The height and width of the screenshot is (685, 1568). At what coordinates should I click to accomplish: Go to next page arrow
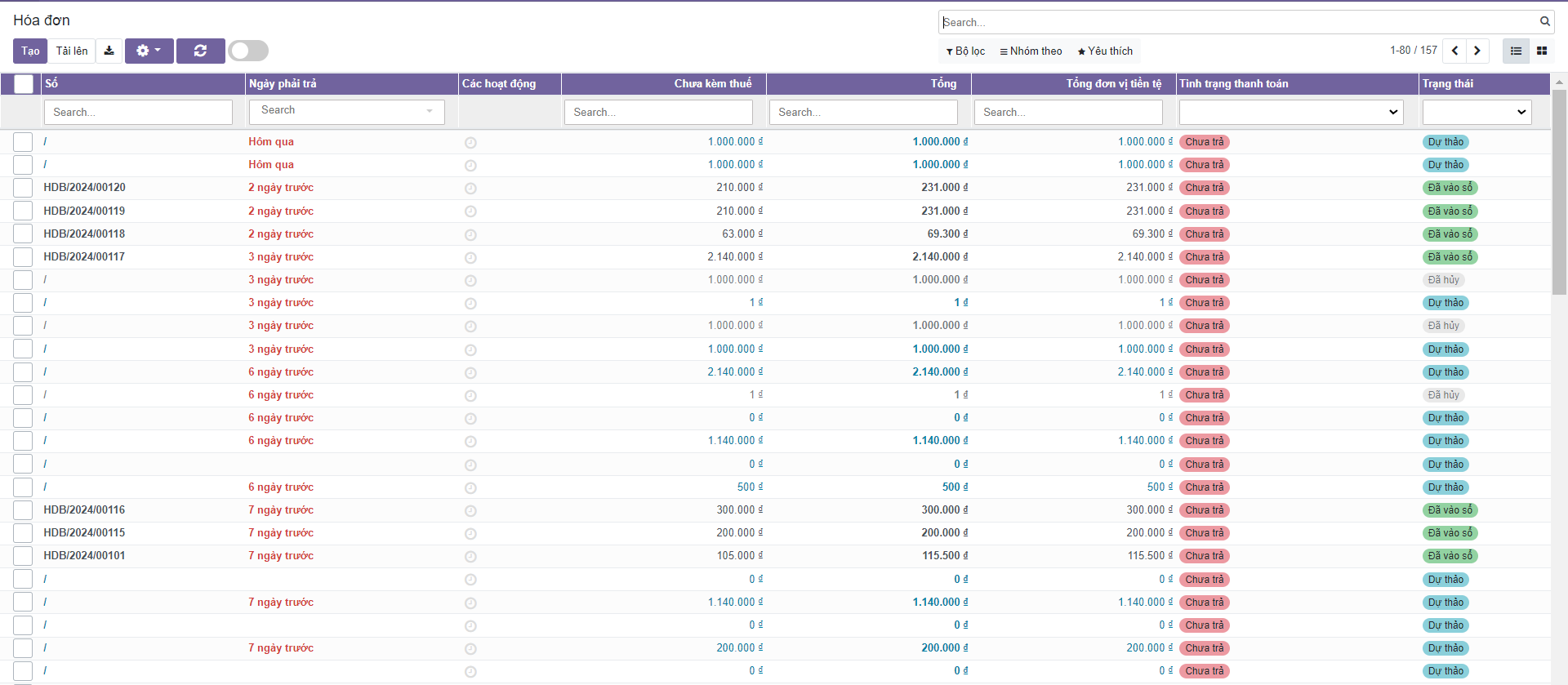1477,51
